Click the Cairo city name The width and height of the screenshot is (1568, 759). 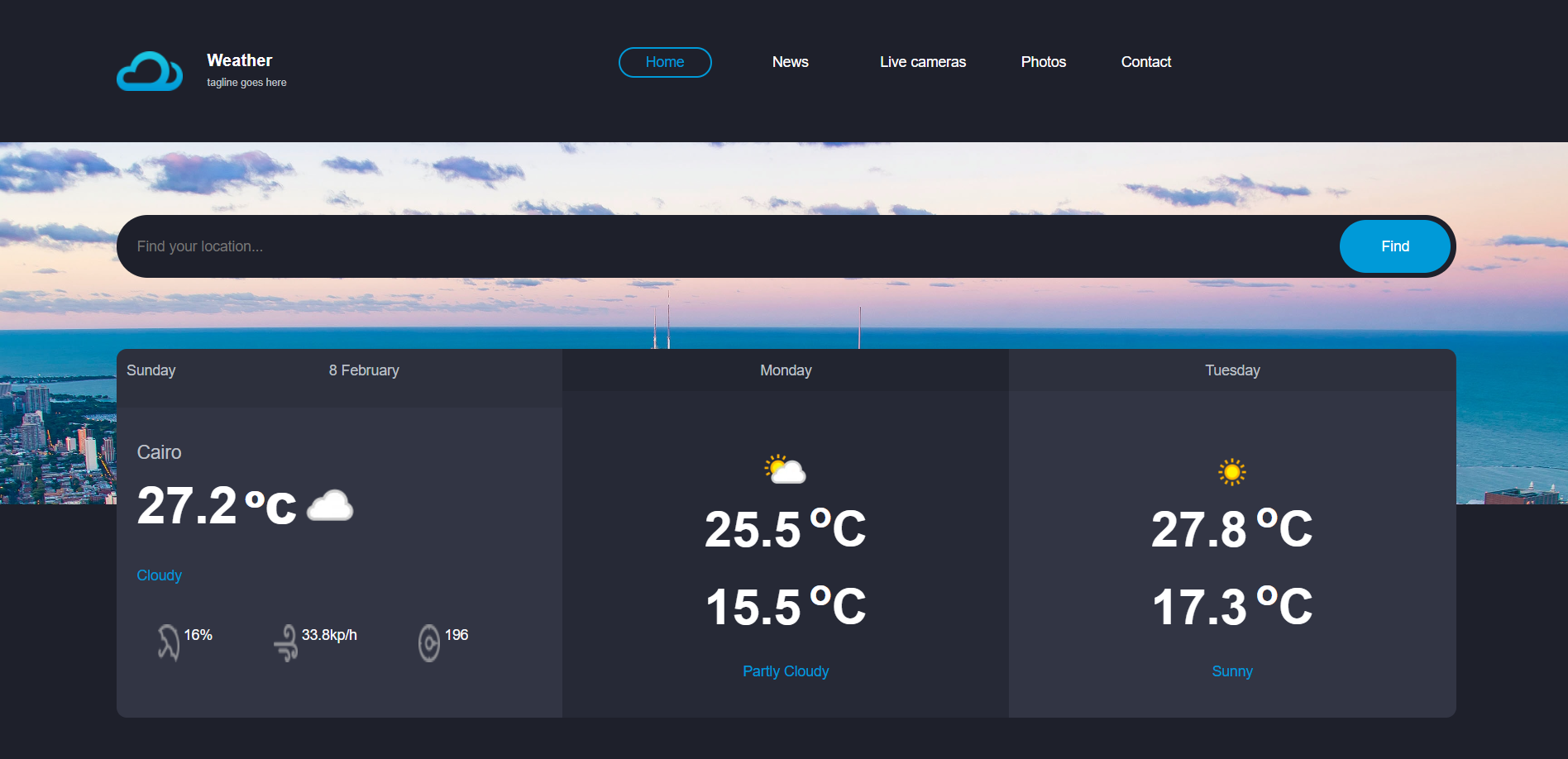pos(159,452)
